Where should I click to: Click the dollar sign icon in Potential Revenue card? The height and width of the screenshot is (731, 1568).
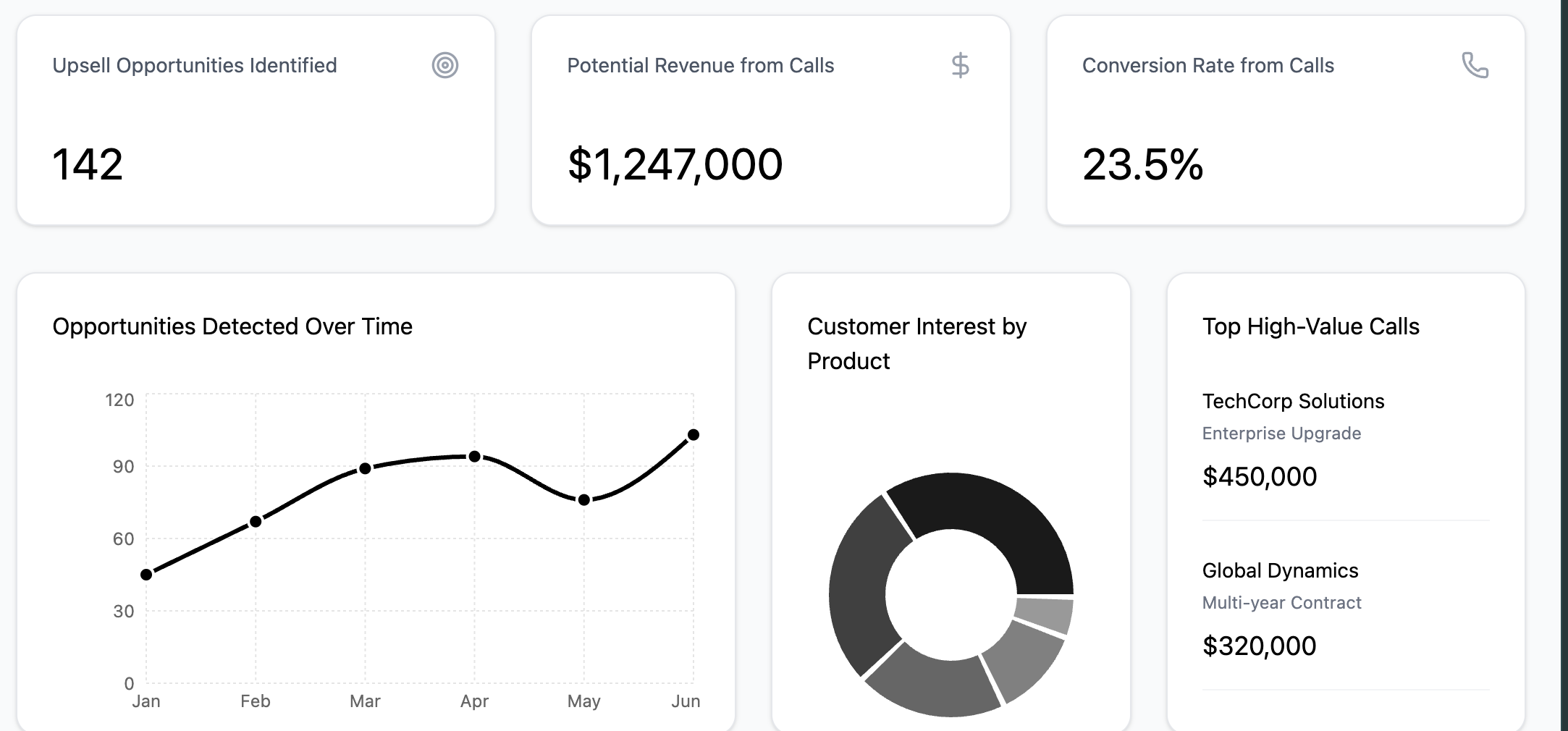coord(960,65)
